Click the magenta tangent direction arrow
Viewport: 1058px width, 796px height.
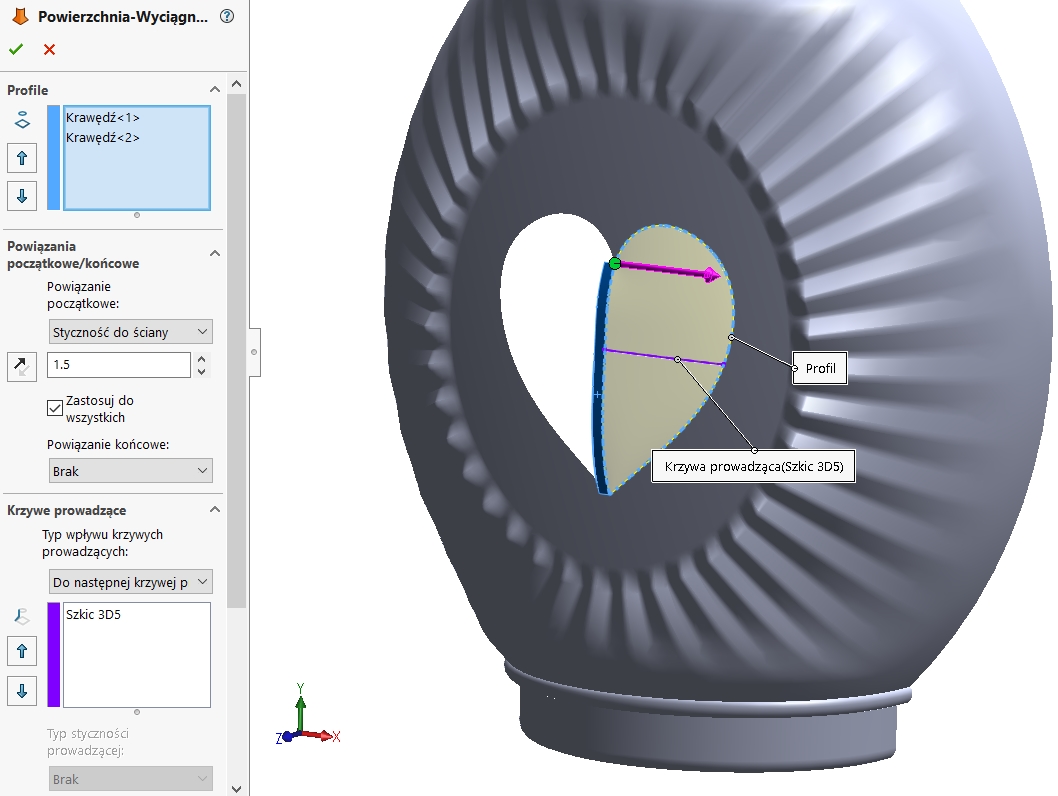pos(670,270)
